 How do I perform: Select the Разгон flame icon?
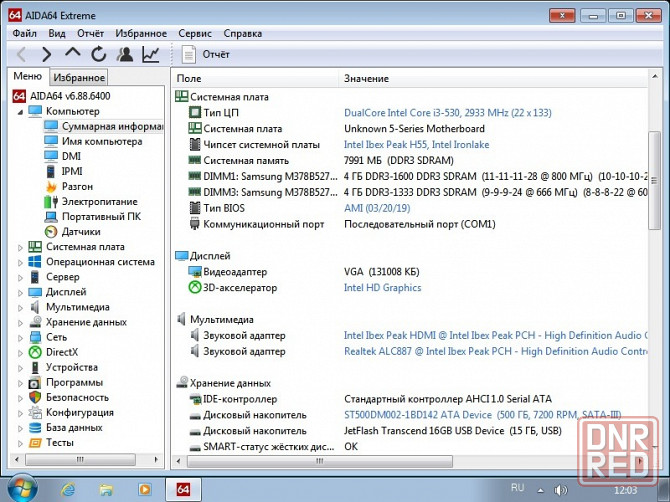click(x=51, y=187)
